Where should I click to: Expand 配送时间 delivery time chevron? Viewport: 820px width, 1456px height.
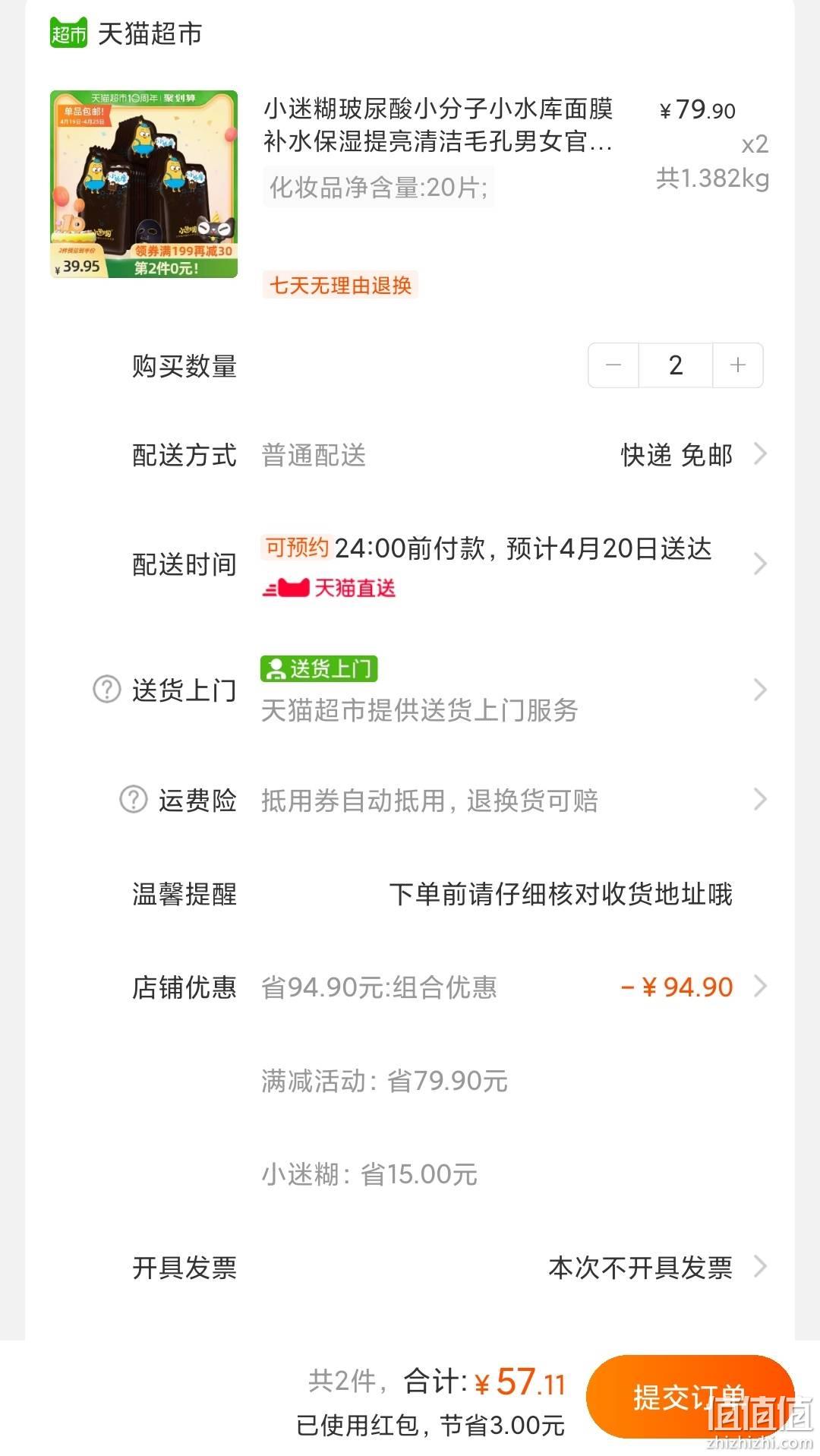click(x=759, y=564)
